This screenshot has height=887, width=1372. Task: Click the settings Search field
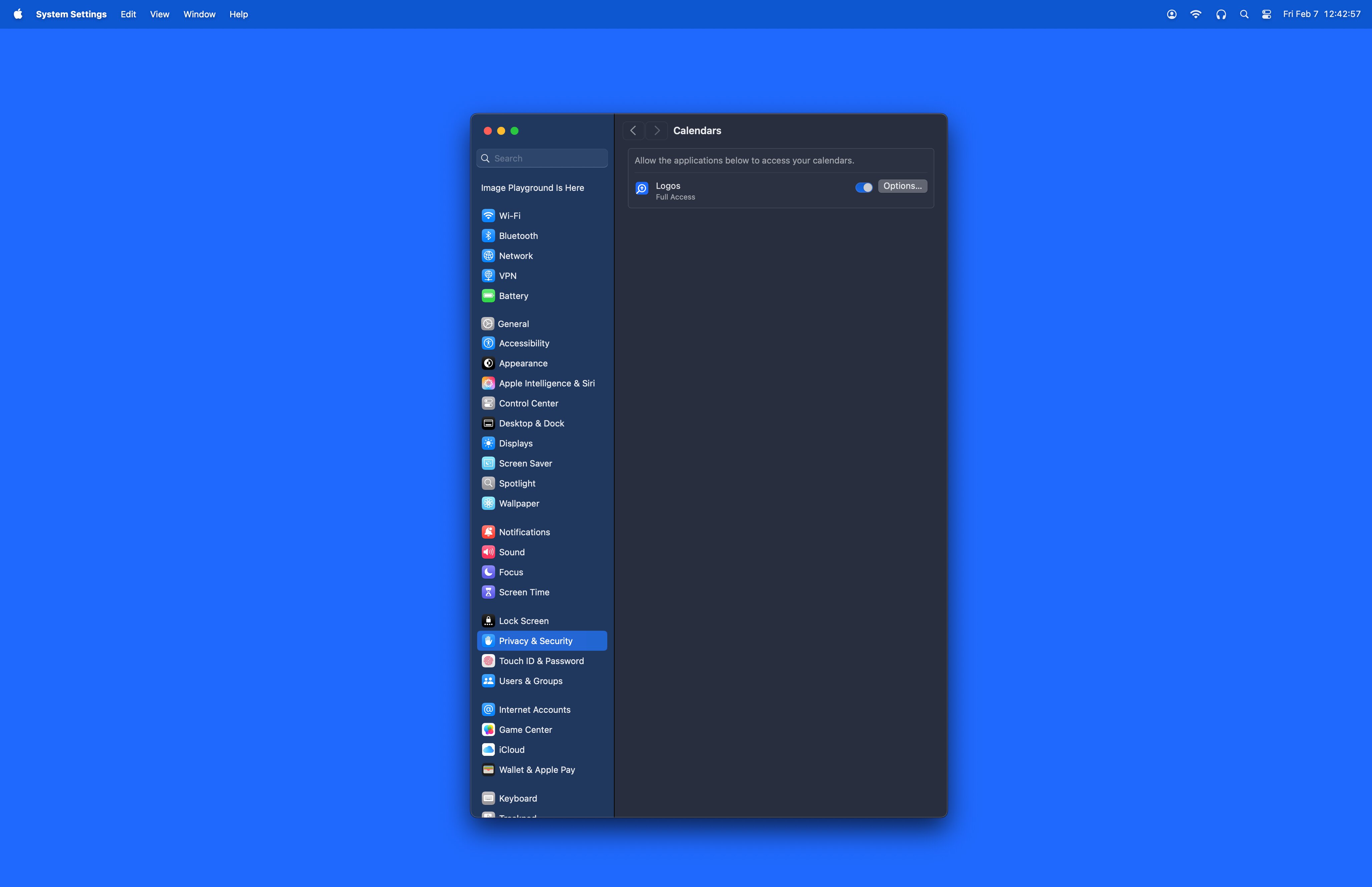pos(542,159)
